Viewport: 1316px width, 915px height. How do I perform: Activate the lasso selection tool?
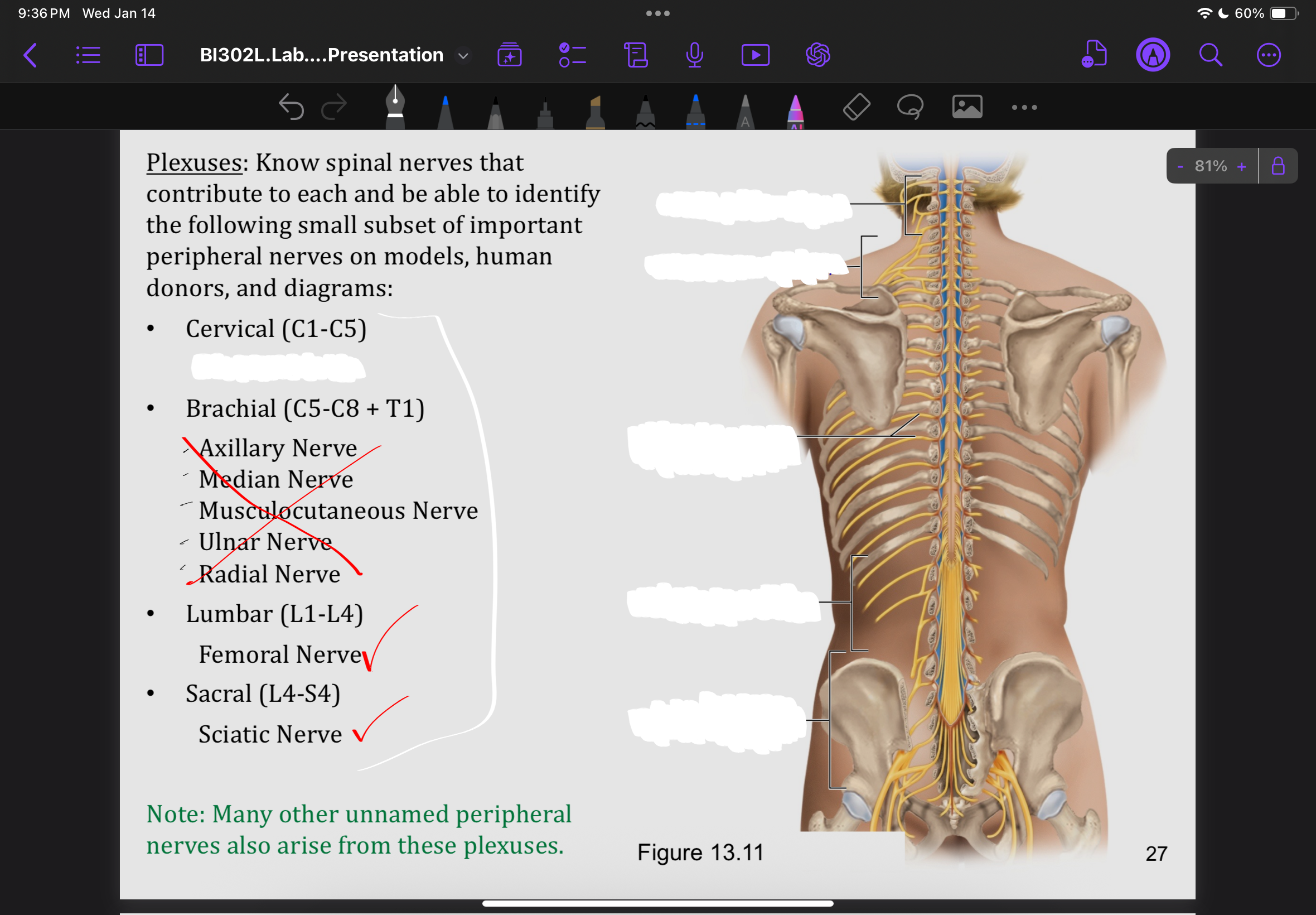[x=911, y=106]
